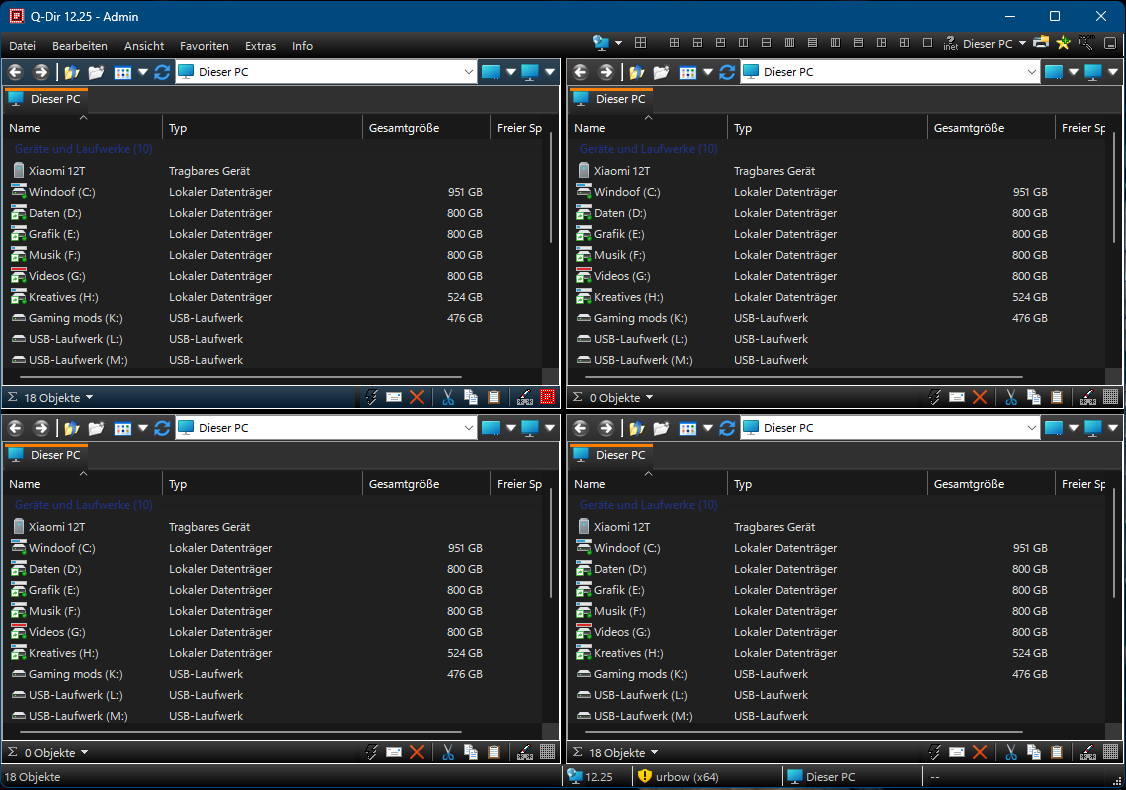Image resolution: width=1126 pixels, height=790 pixels.
Task: Click the marker icon in bottom-right status bar
Action: (x=1088, y=753)
